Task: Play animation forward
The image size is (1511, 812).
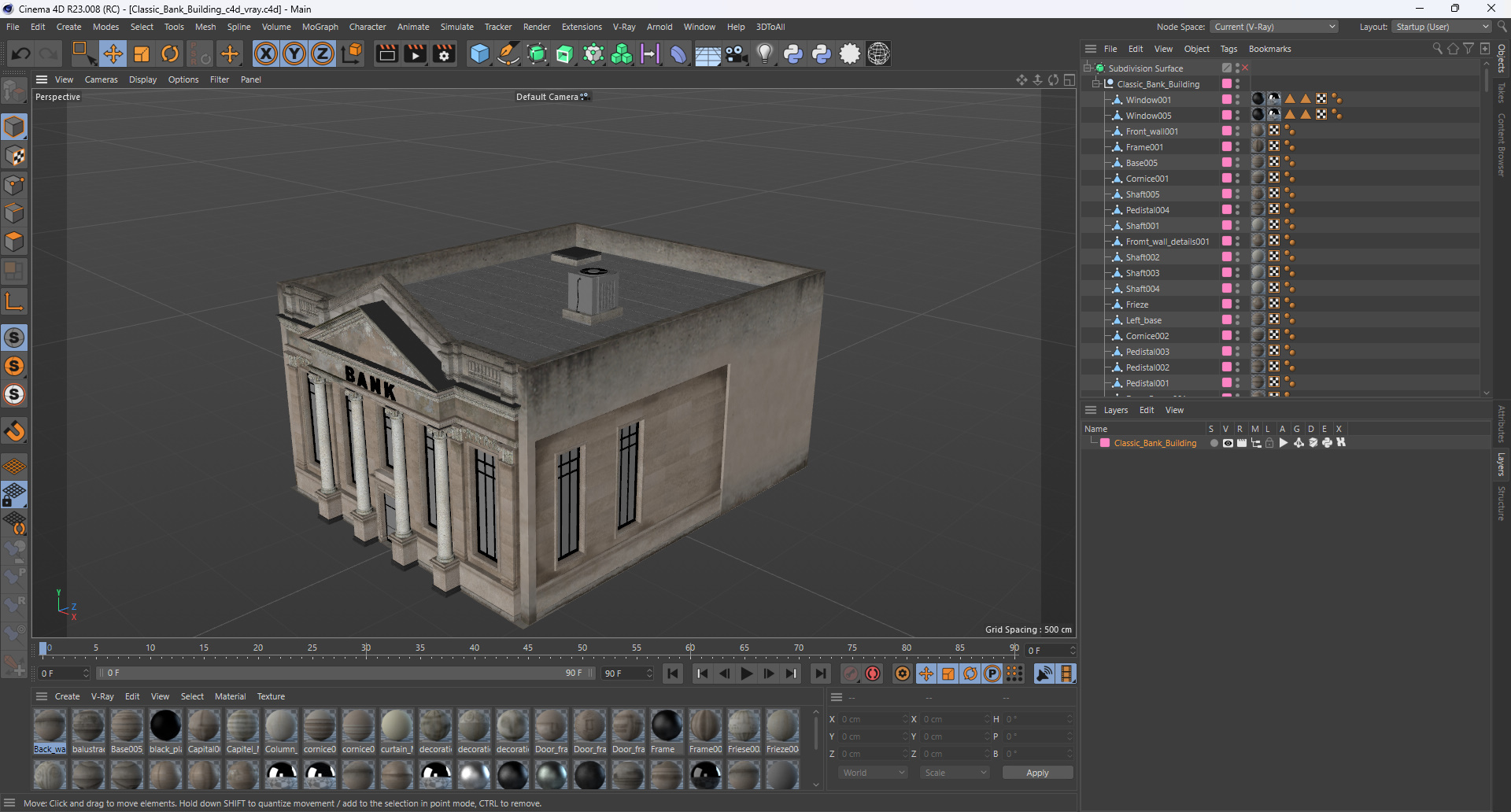Action: [x=747, y=674]
